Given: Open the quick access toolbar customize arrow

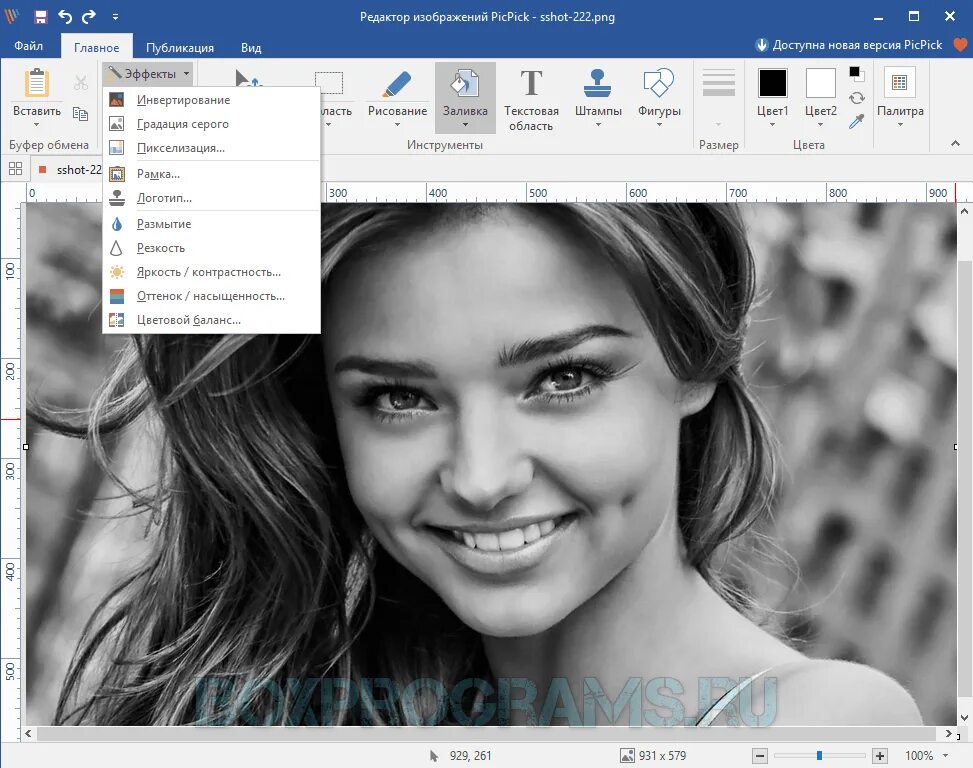Looking at the screenshot, I should 115,17.
